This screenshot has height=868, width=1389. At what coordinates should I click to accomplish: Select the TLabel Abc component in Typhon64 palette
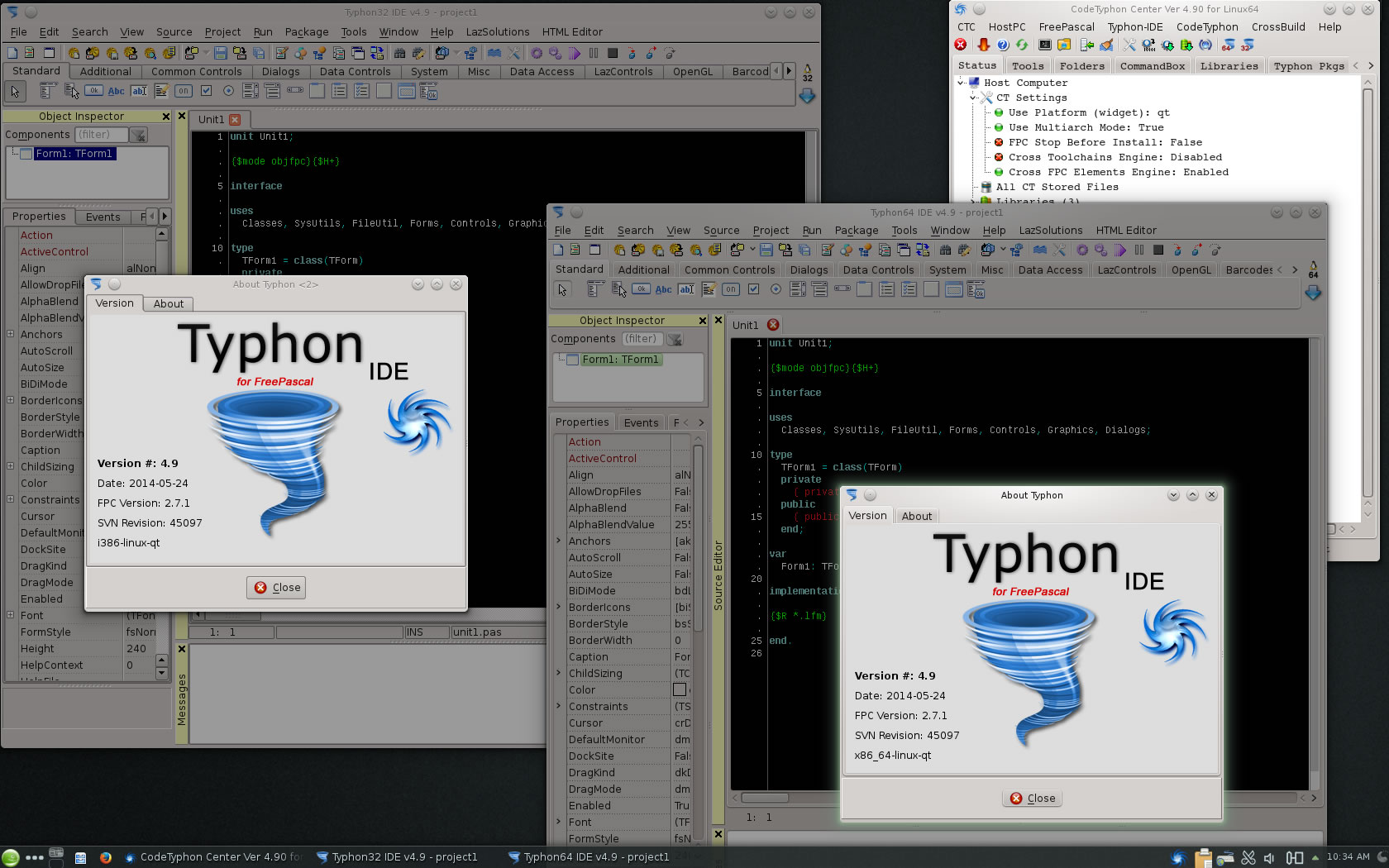point(663,289)
